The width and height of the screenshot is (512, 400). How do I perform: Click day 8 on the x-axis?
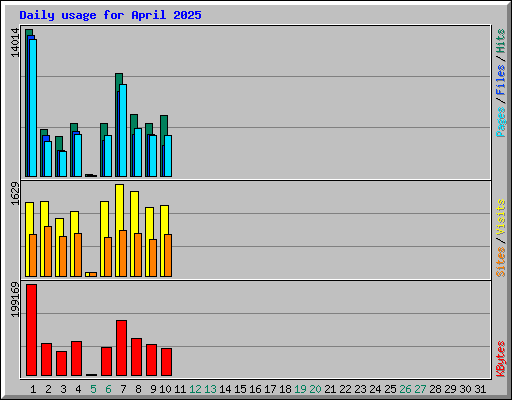[138, 389]
